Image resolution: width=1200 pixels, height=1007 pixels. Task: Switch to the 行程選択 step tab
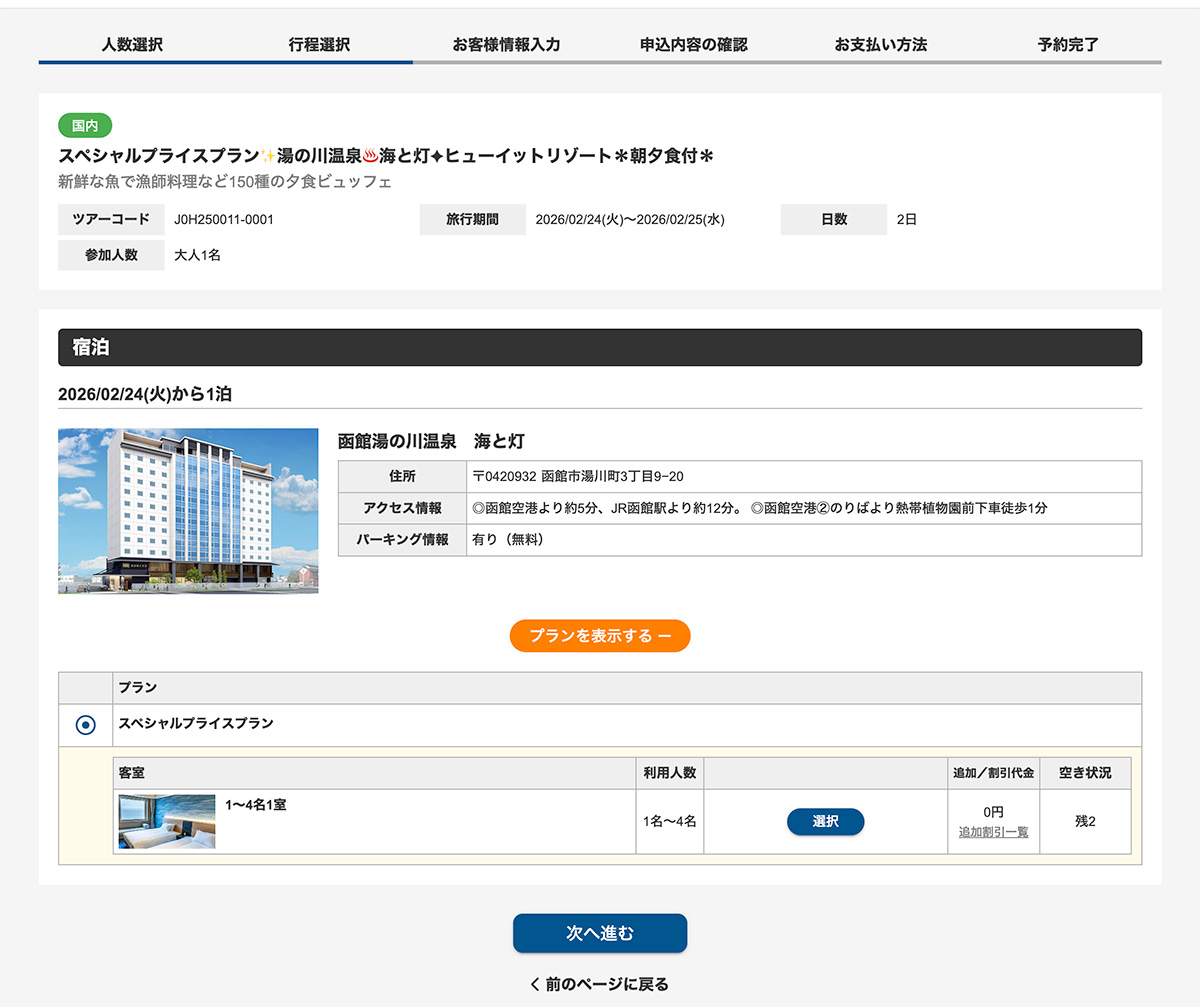[319, 45]
